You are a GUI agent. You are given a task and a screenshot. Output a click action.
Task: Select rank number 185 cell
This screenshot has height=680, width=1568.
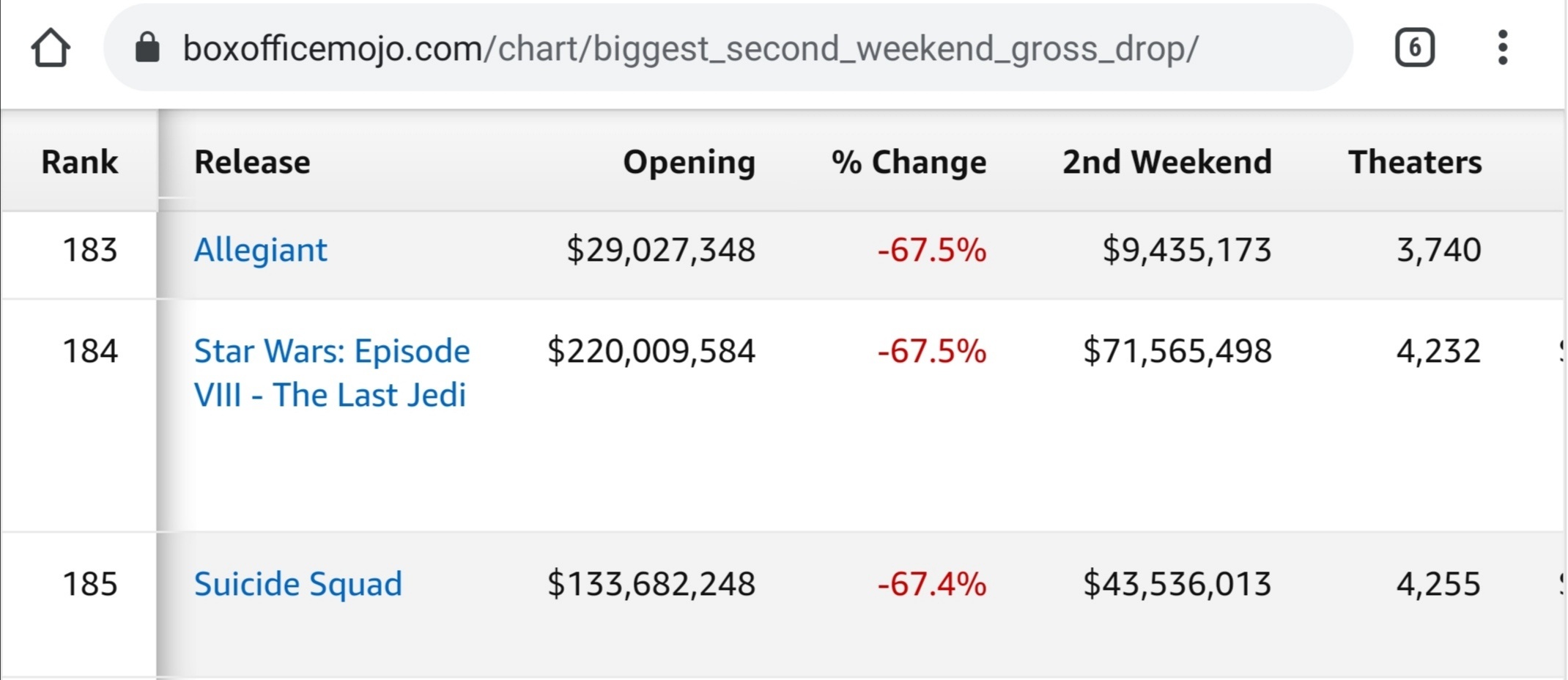[x=90, y=584]
